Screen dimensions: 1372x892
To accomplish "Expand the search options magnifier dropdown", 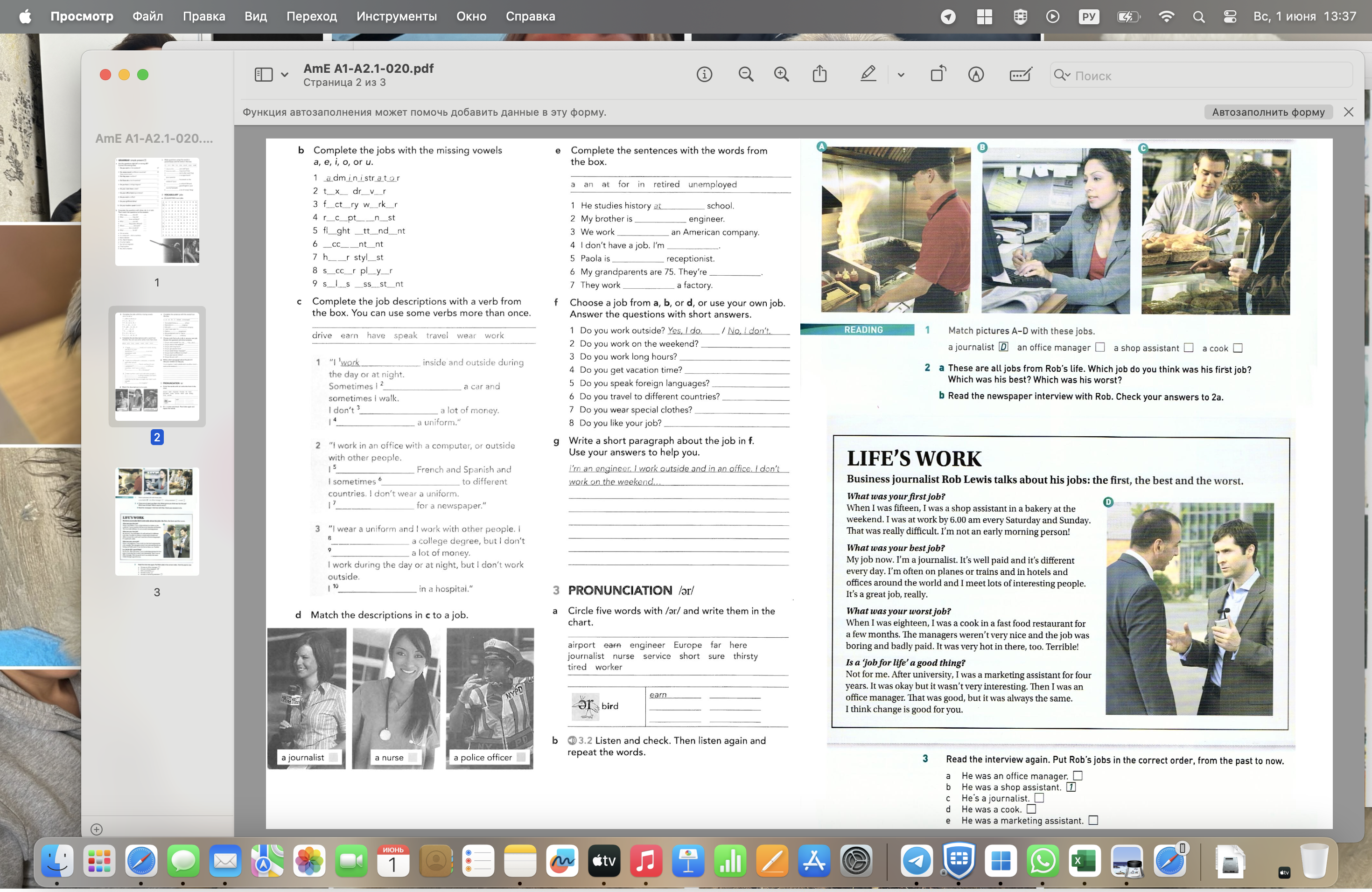I will [1061, 75].
